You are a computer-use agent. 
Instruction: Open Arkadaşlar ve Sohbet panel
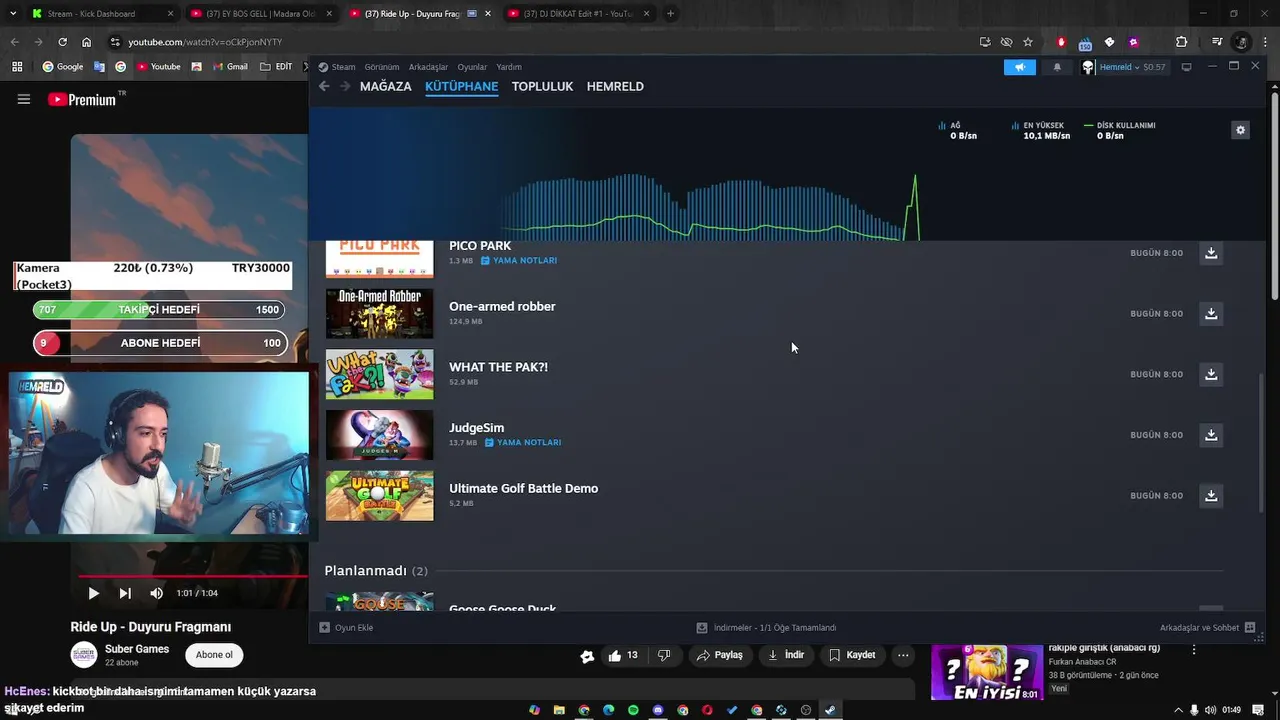pos(1206,628)
